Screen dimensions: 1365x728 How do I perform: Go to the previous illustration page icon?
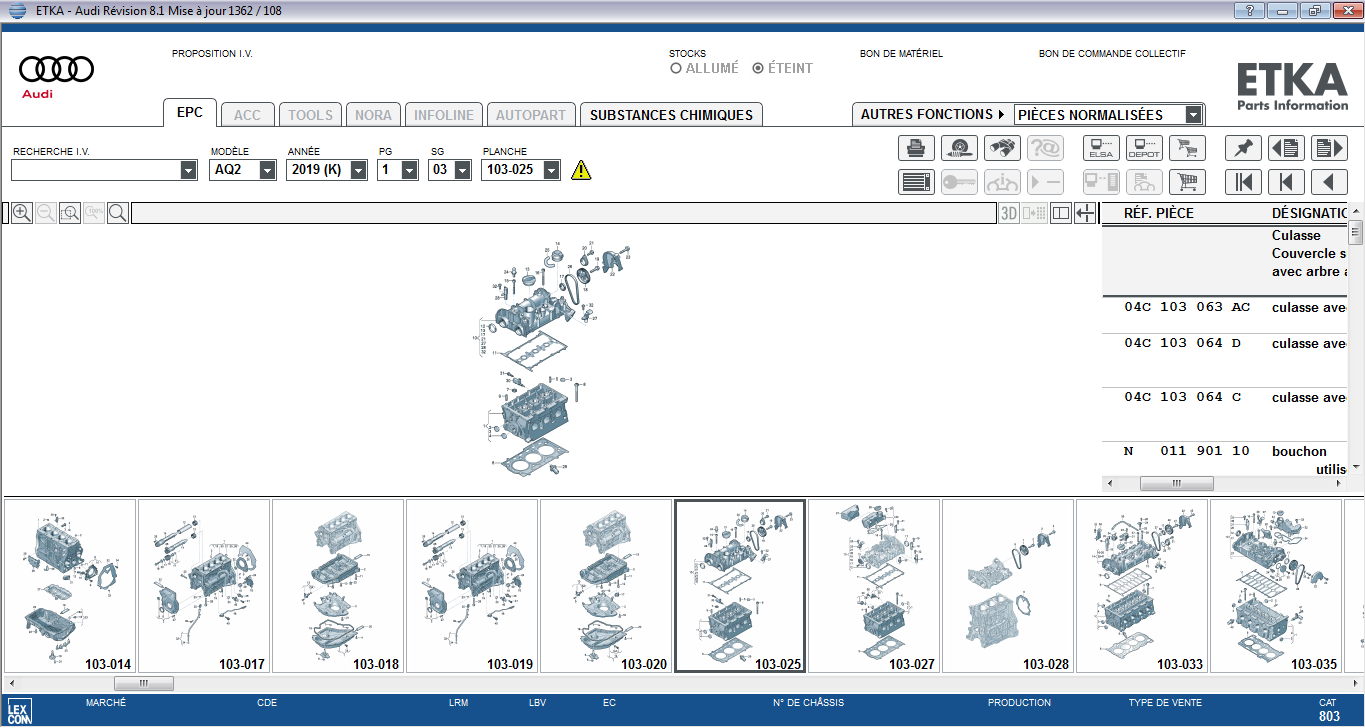point(1286,148)
